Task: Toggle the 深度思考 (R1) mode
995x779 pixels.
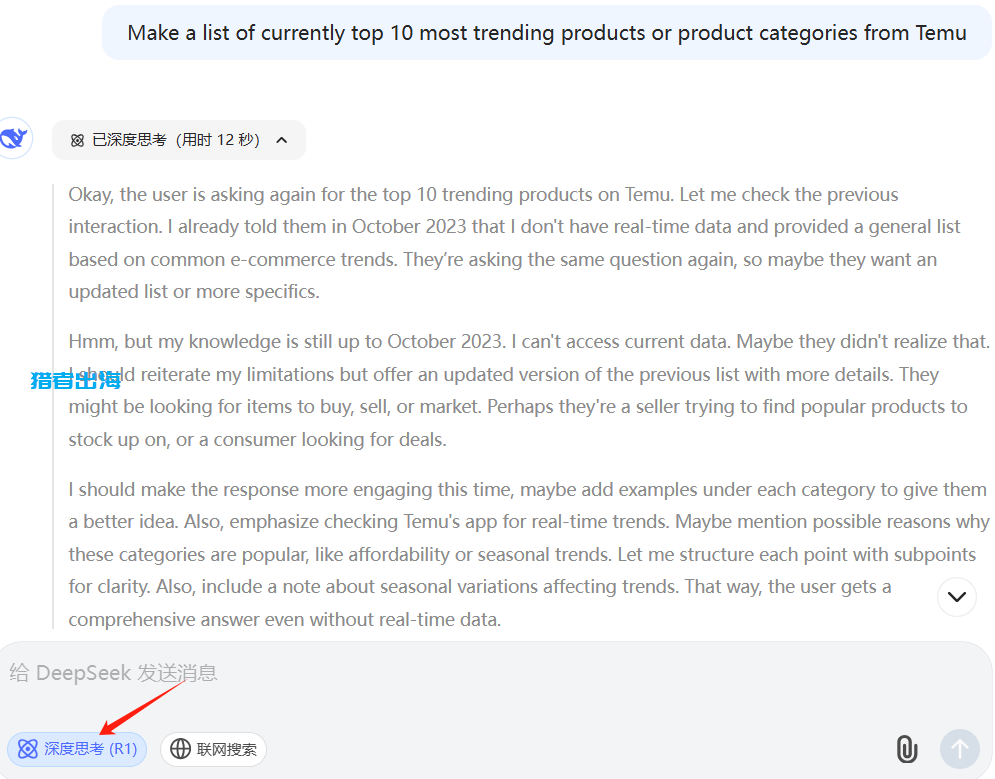Action: point(77,749)
